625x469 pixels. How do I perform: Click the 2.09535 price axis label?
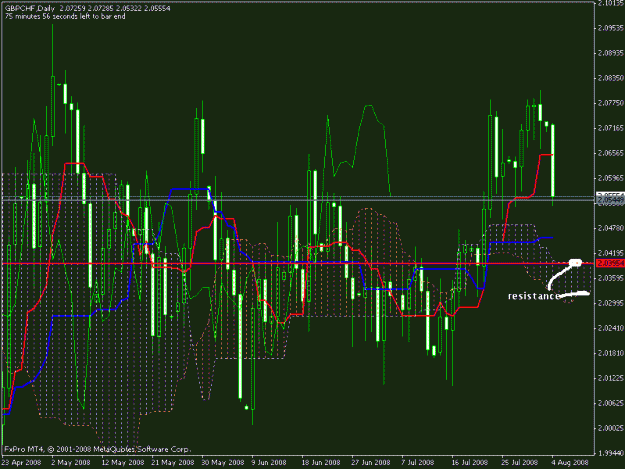click(x=611, y=28)
